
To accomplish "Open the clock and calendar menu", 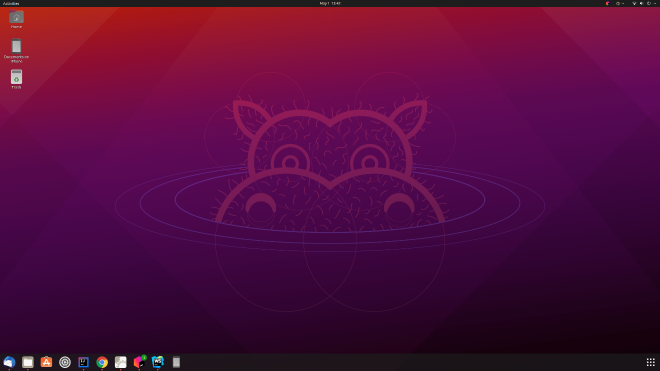I will (x=330, y=3).
